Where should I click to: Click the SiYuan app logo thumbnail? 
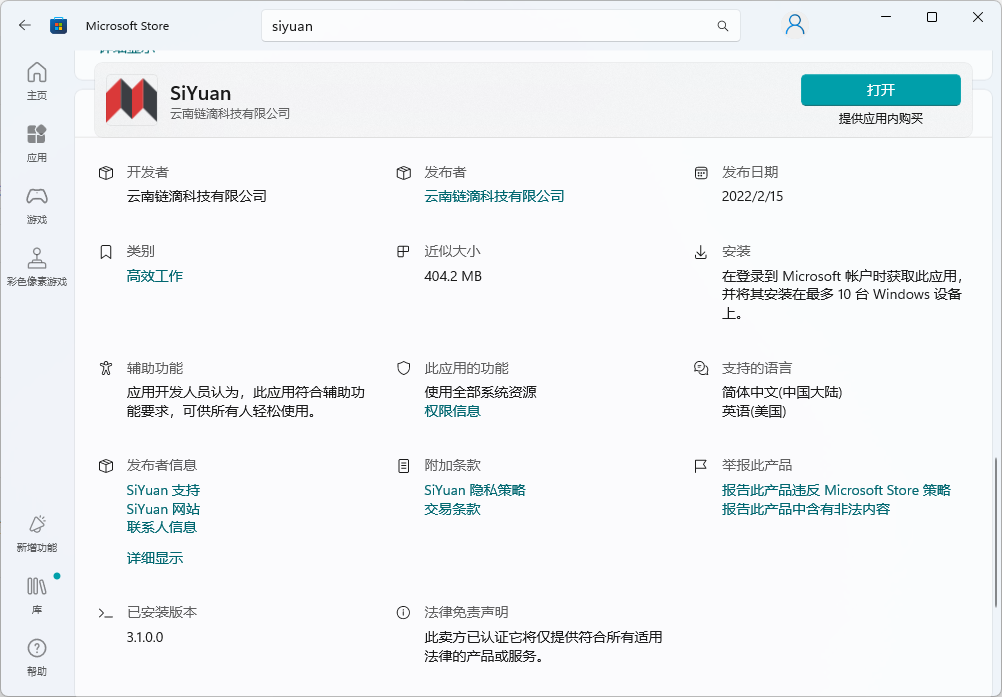(132, 100)
